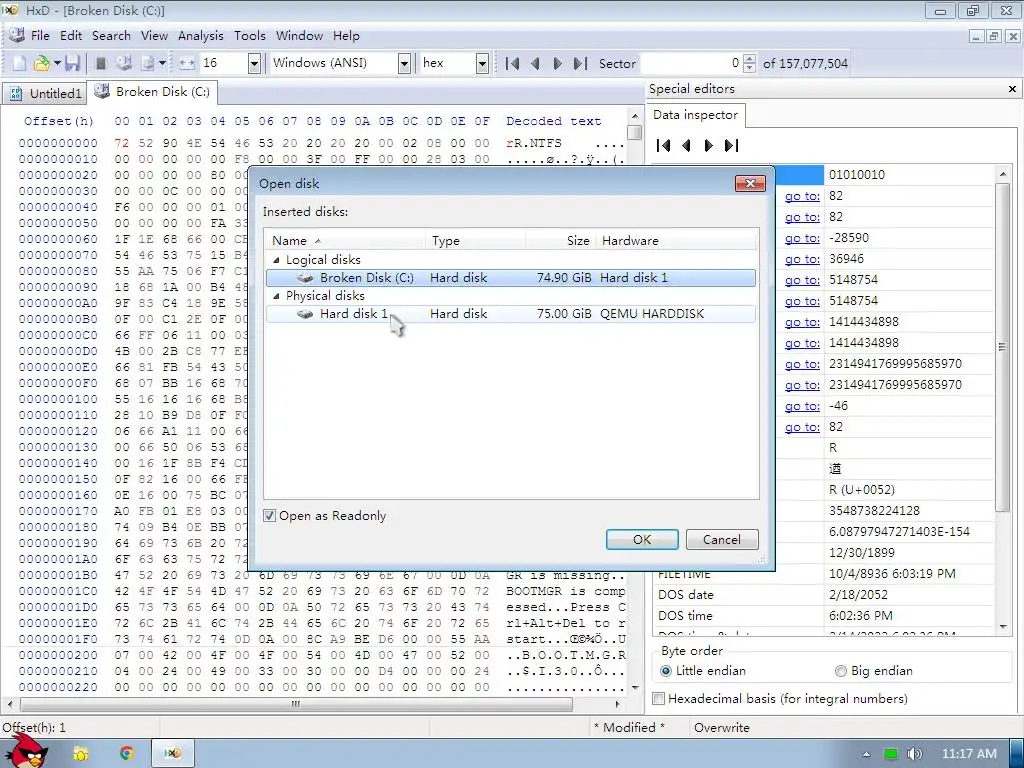Select Broken Disk (C:) logical disk row
The height and width of the screenshot is (768, 1024).
(x=511, y=278)
